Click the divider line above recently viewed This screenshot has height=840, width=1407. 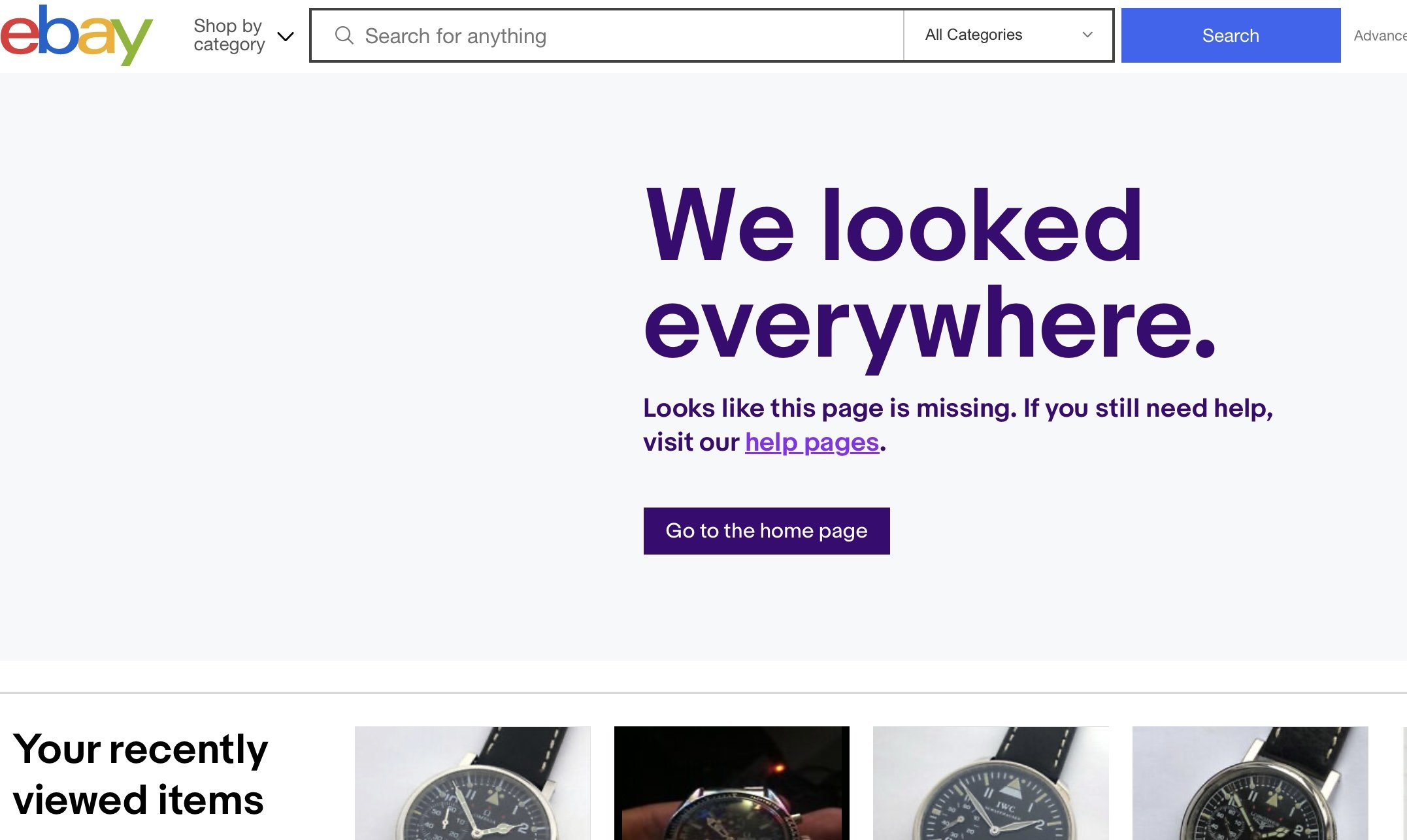703,693
